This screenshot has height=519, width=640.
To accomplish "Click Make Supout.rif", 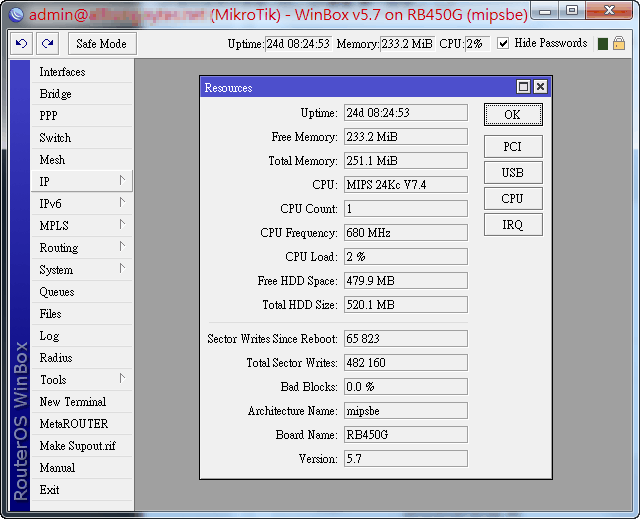I will point(82,446).
